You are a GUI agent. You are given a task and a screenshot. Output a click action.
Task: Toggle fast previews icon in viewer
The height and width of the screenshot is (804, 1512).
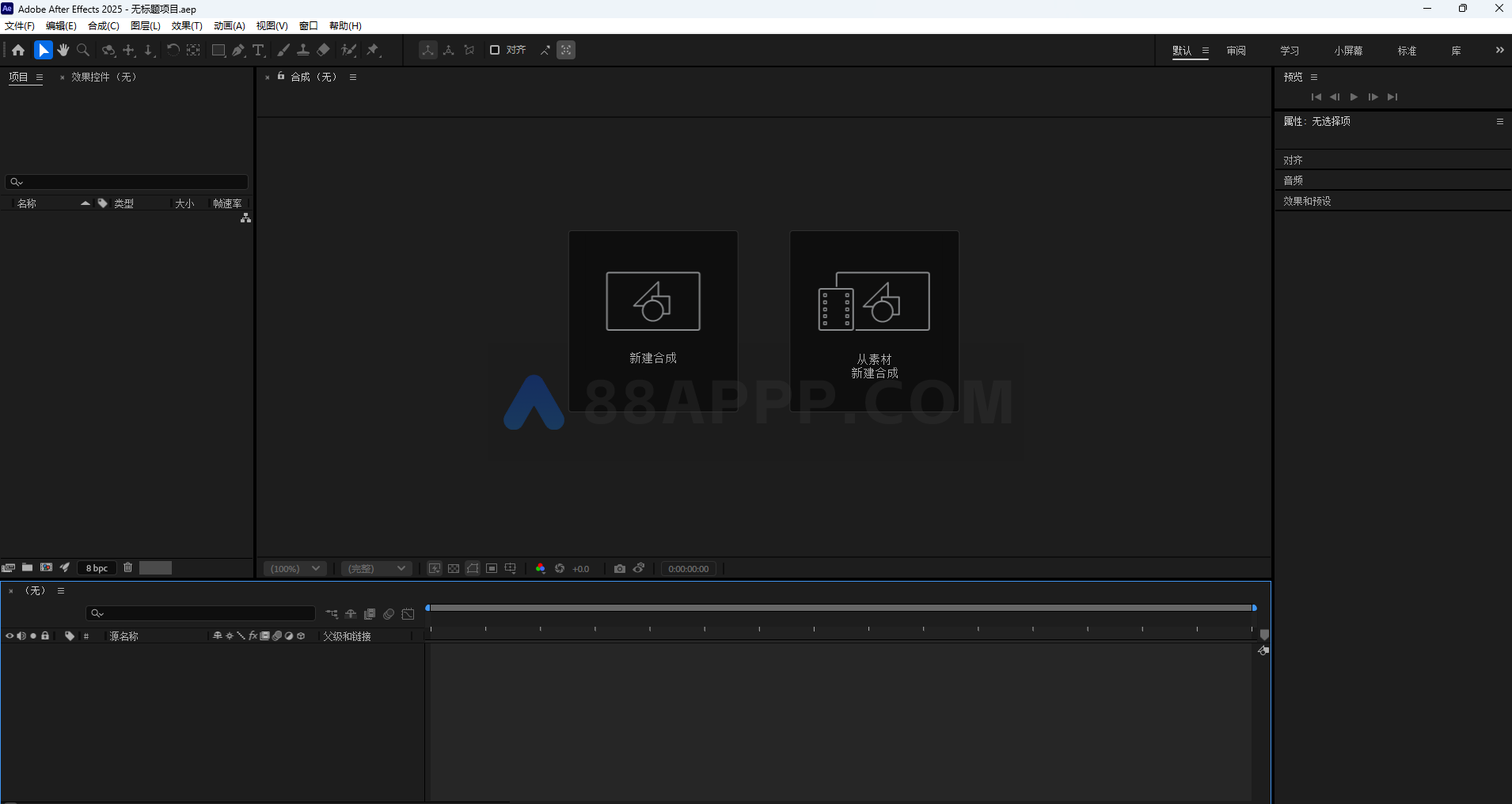point(435,568)
